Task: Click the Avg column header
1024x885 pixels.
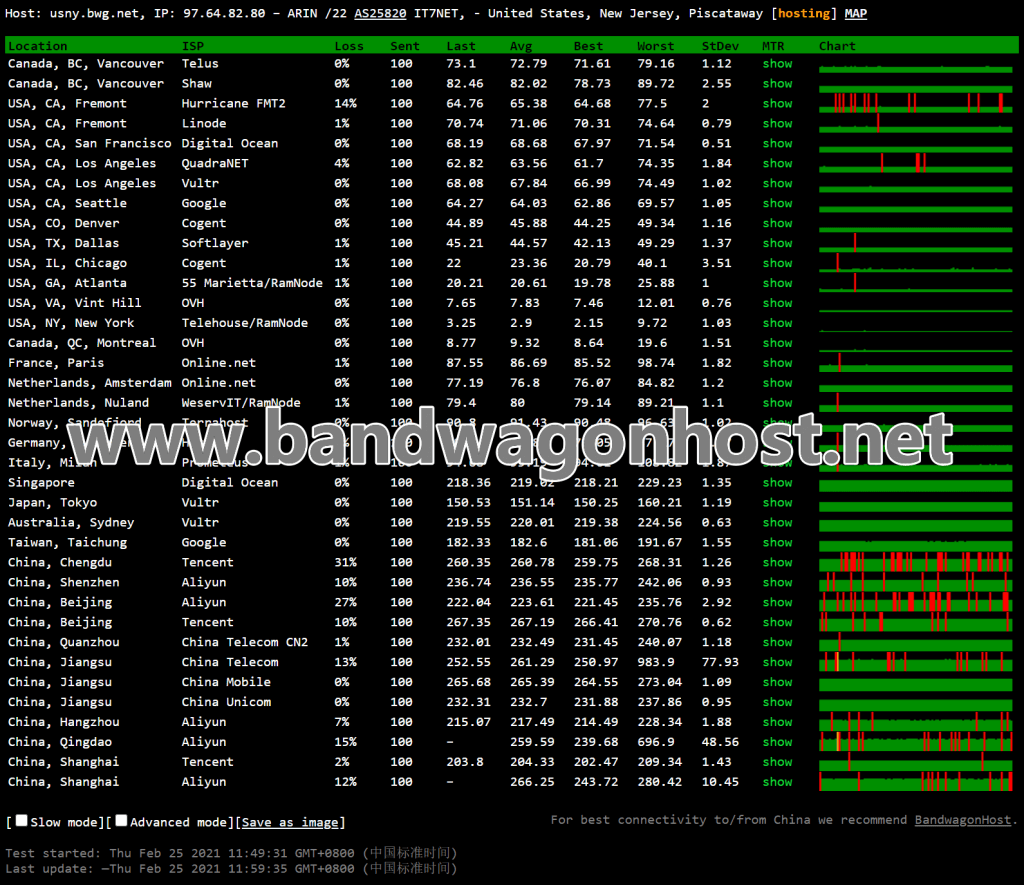Action: click(x=520, y=46)
